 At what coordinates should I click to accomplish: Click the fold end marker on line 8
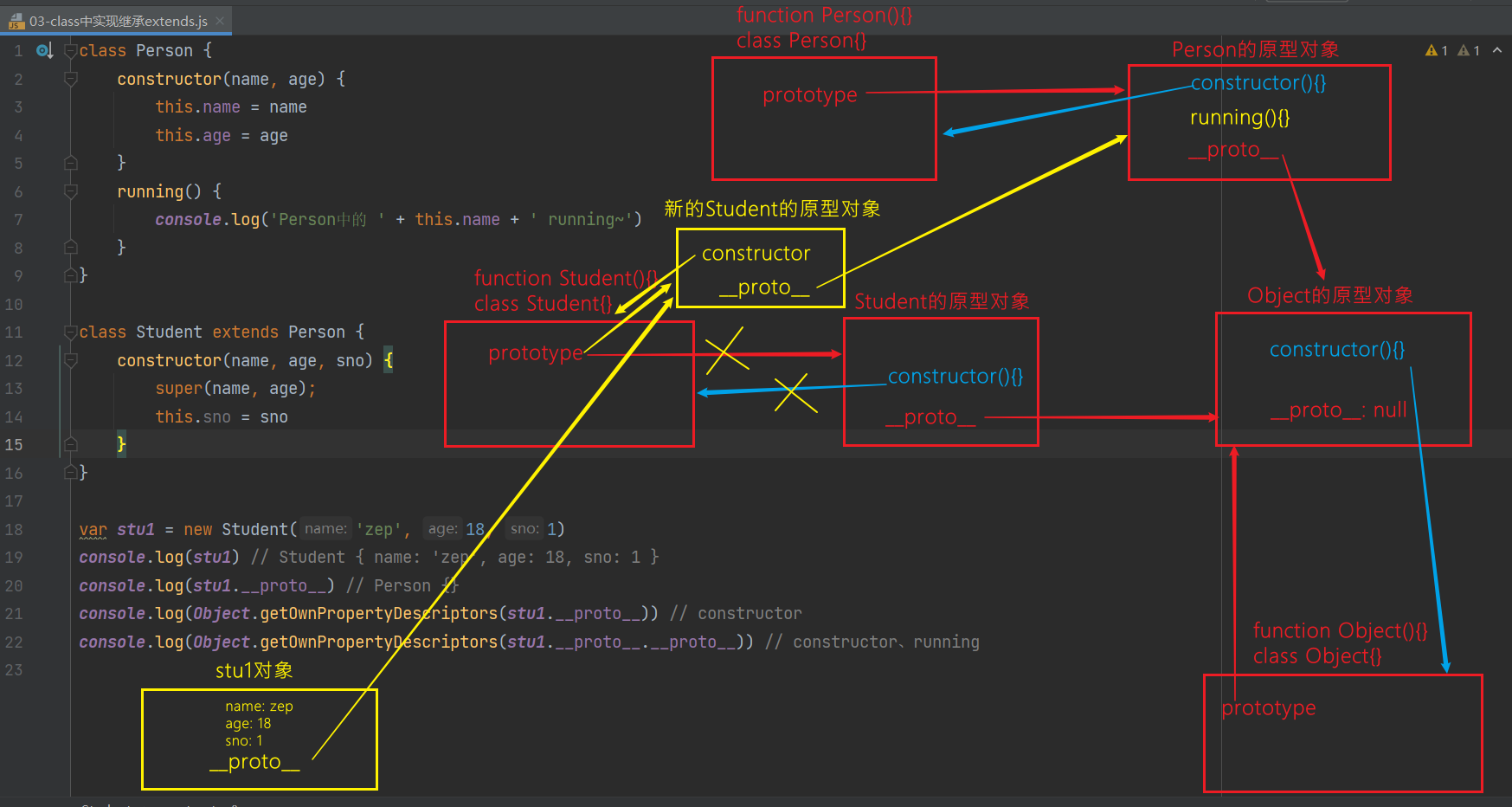(71, 248)
